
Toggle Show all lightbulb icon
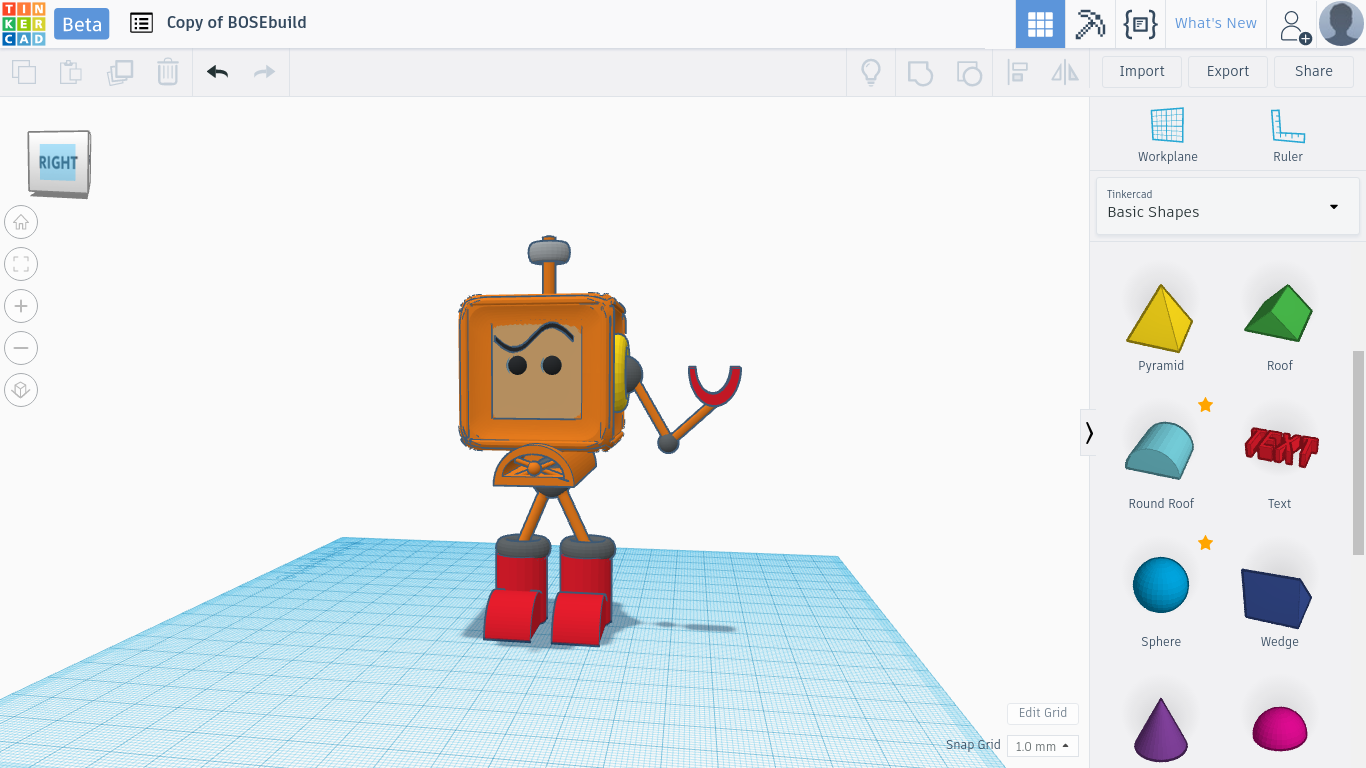tap(871, 72)
